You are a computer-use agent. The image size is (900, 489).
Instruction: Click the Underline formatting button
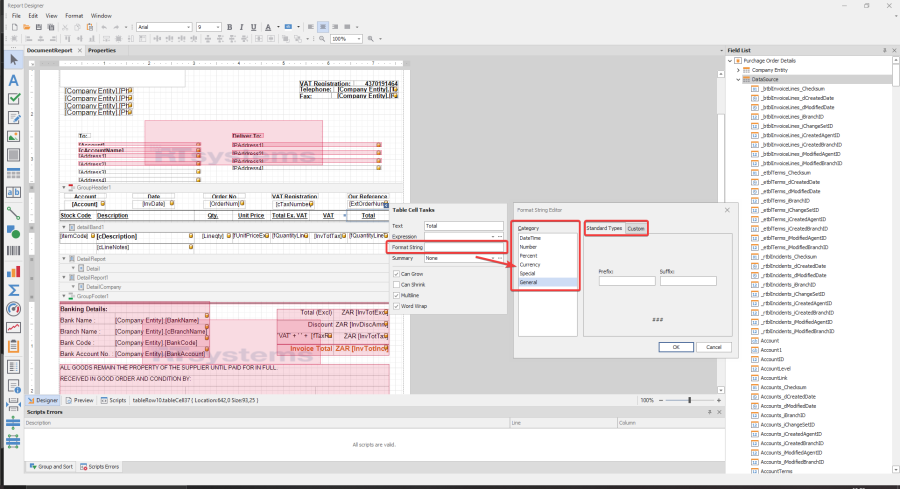(252, 26)
